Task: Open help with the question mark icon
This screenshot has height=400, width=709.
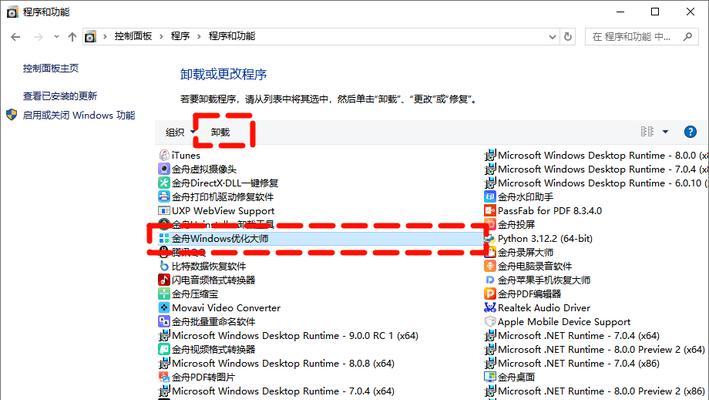Action: (x=690, y=132)
